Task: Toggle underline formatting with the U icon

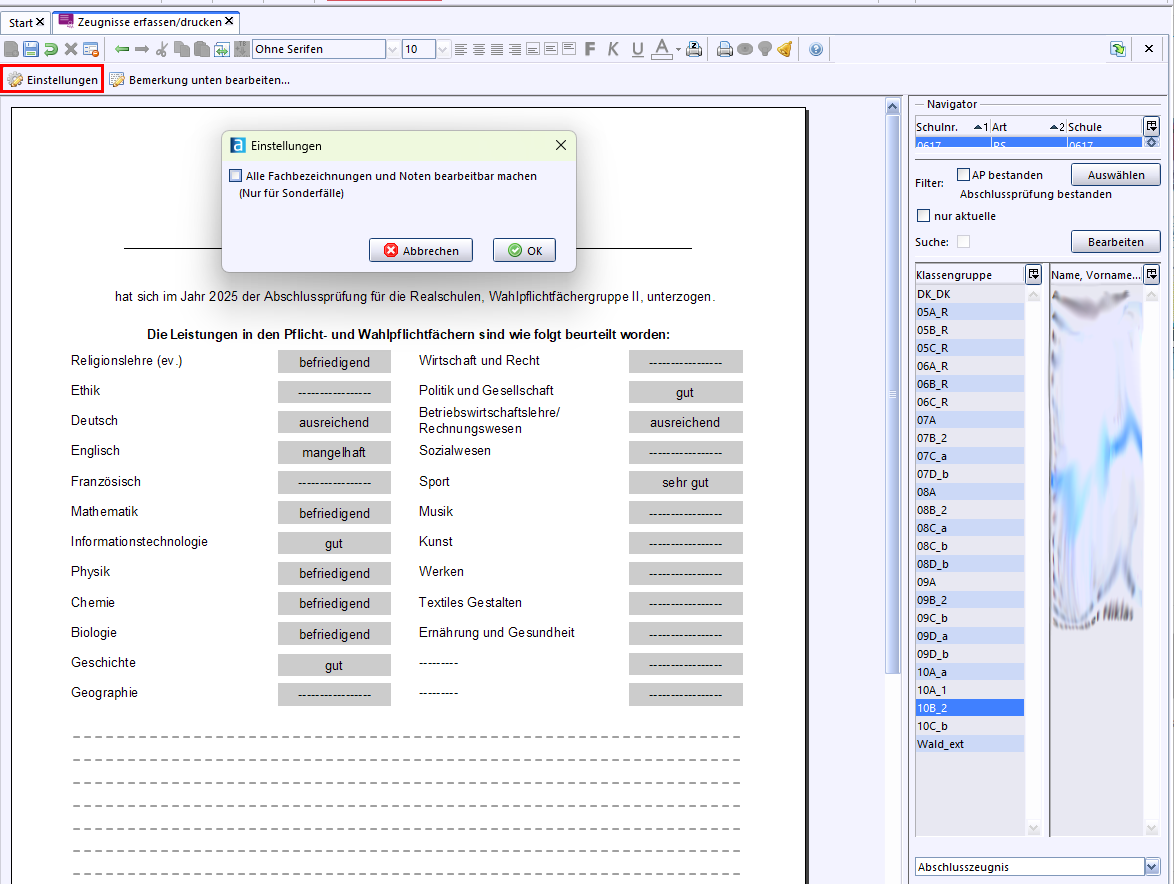Action: 637,49
